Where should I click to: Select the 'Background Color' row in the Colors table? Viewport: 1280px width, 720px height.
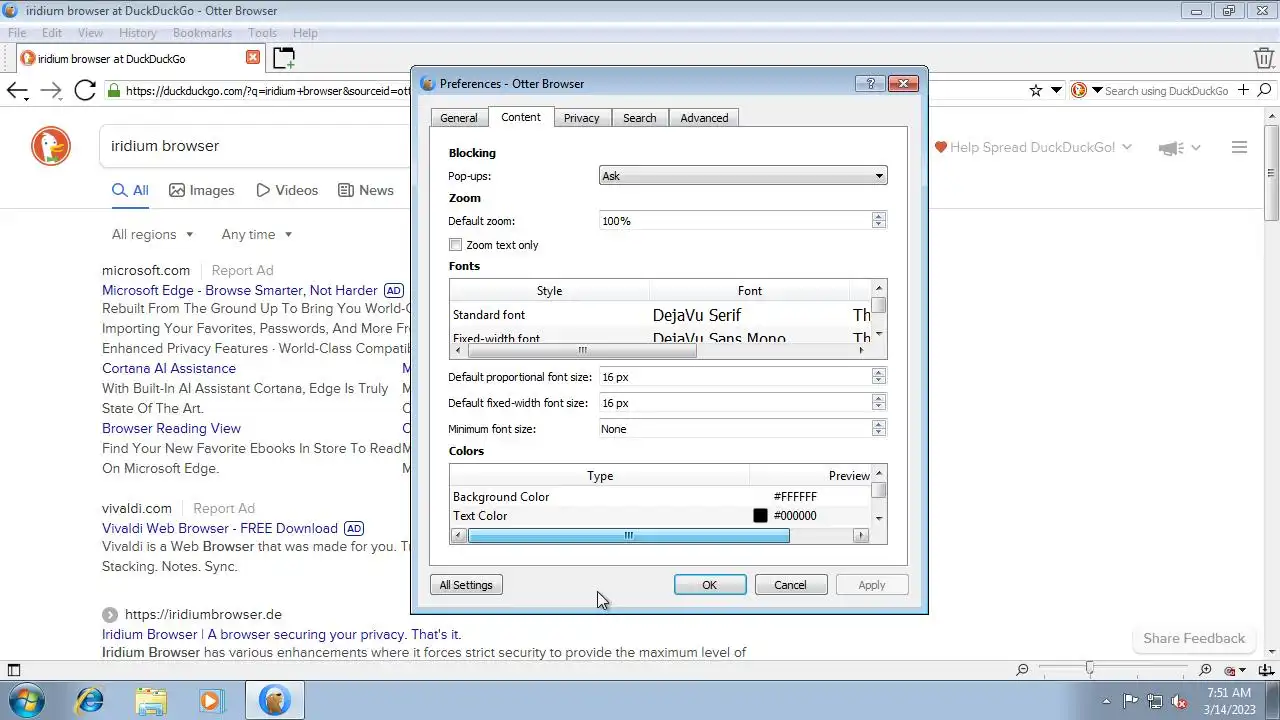tap(662, 497)
